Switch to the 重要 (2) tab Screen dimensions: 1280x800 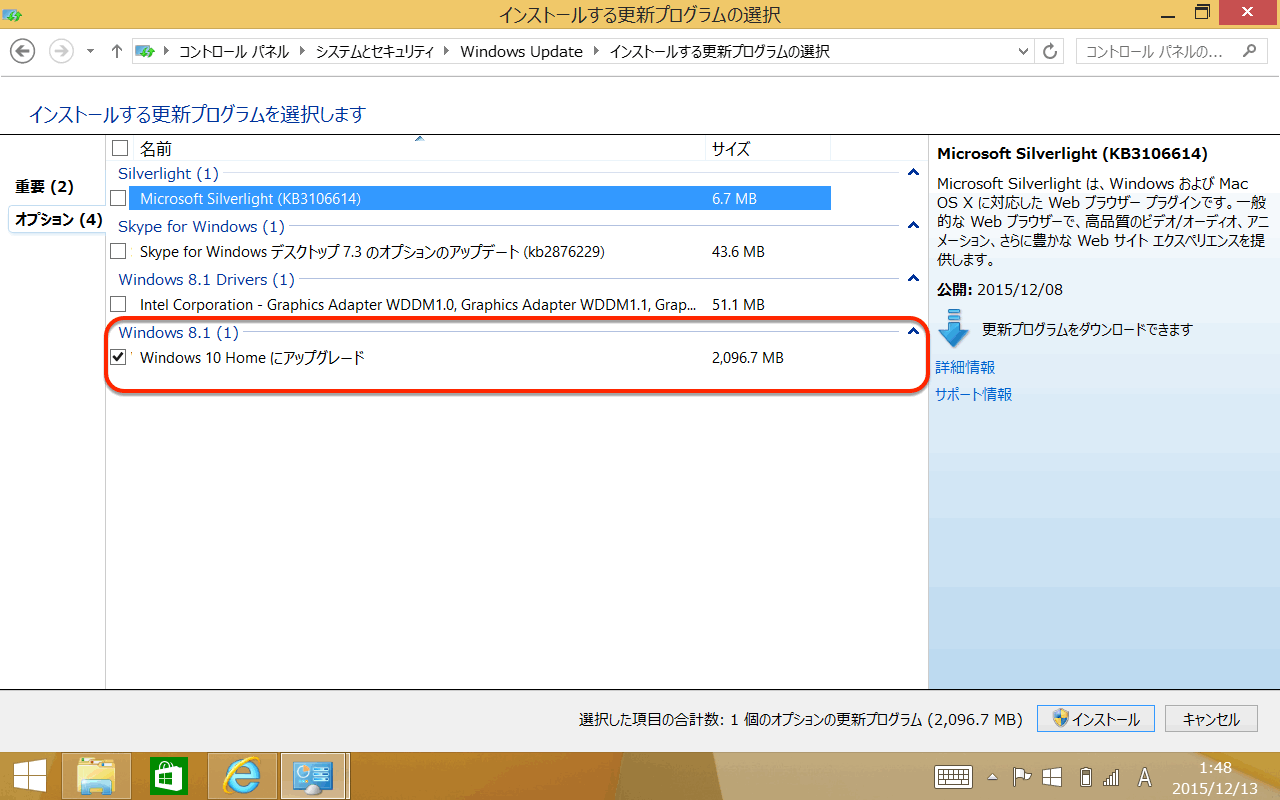(x=45, y=187)
